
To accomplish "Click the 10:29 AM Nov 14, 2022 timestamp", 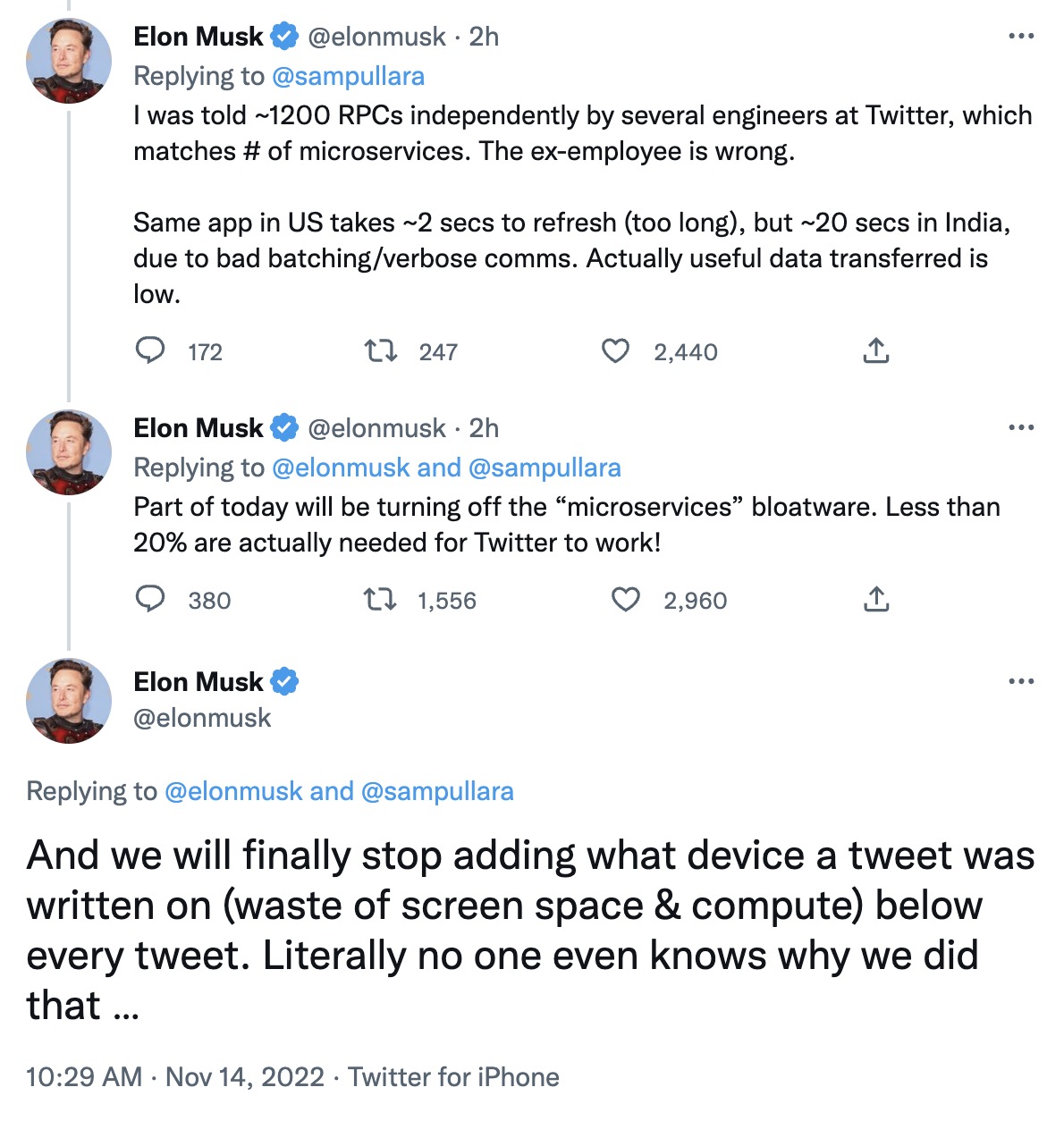I will click(175, 1077).
